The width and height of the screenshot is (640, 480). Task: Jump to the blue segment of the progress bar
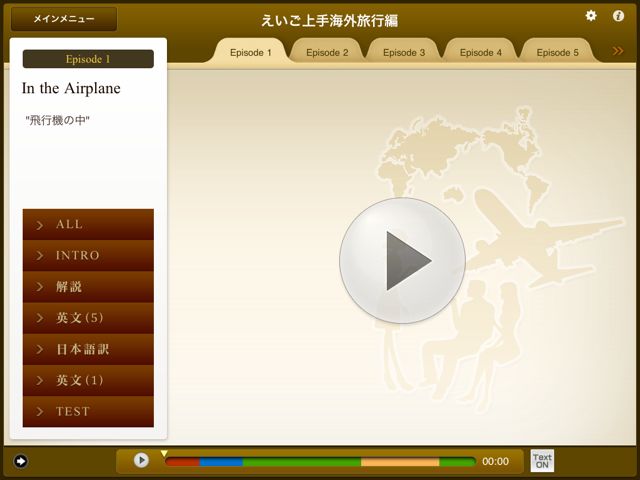[x=221, y=462]
